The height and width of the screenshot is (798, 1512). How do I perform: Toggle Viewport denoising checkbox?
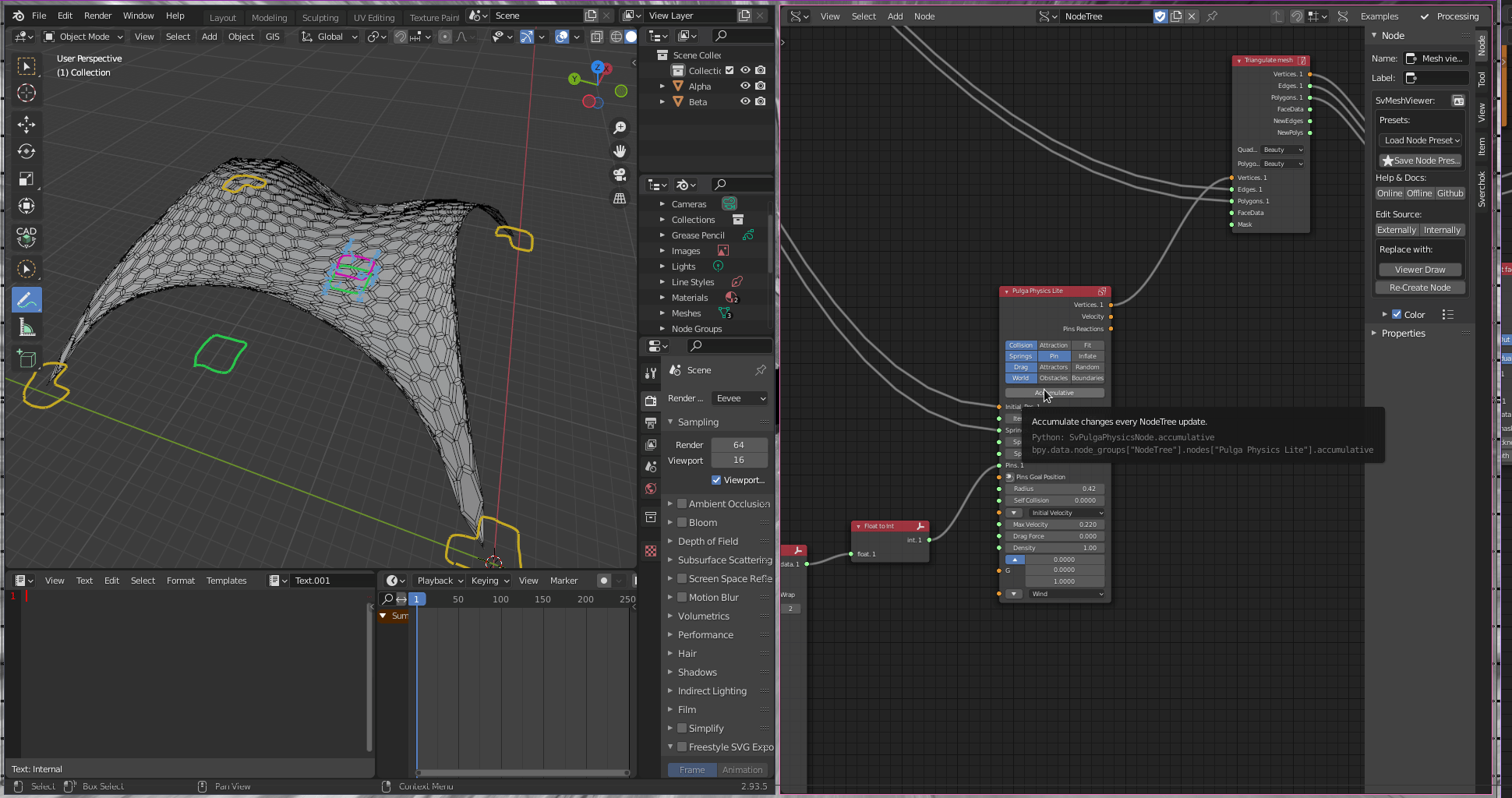coord(716,480)
